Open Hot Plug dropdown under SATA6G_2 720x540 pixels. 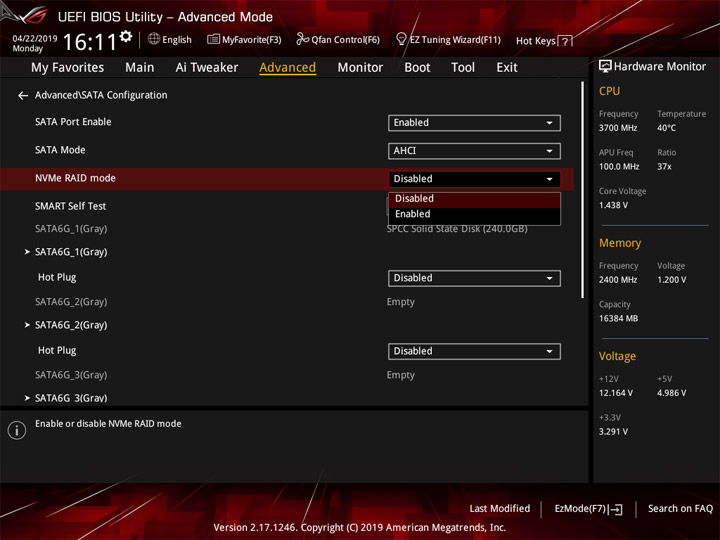click(x=474, y=351)
